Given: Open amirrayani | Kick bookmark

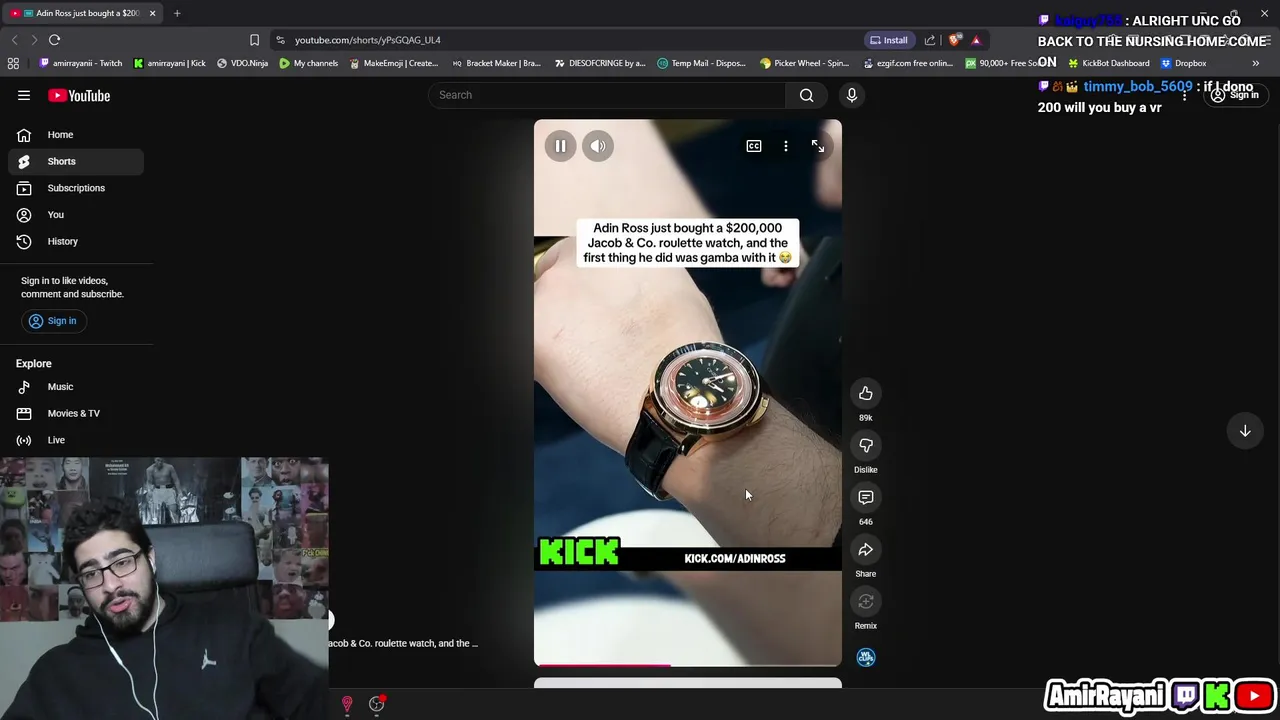Looking at the screenshot, I should [169, 63].
